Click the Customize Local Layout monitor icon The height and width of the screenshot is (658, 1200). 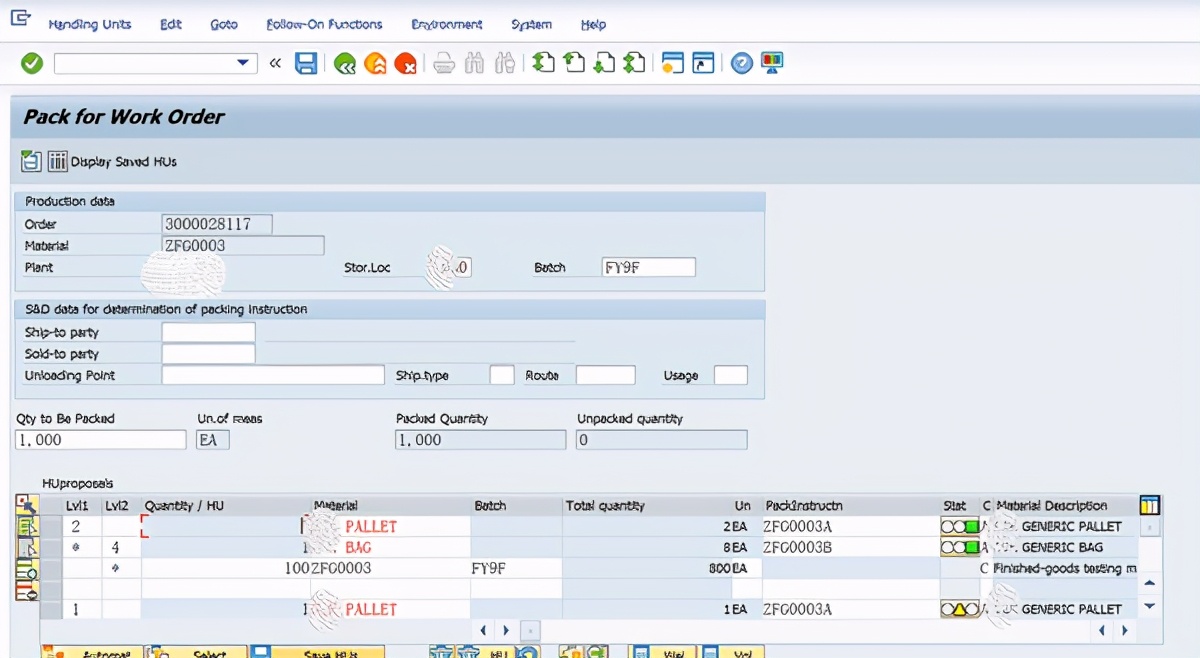(772, 64)
